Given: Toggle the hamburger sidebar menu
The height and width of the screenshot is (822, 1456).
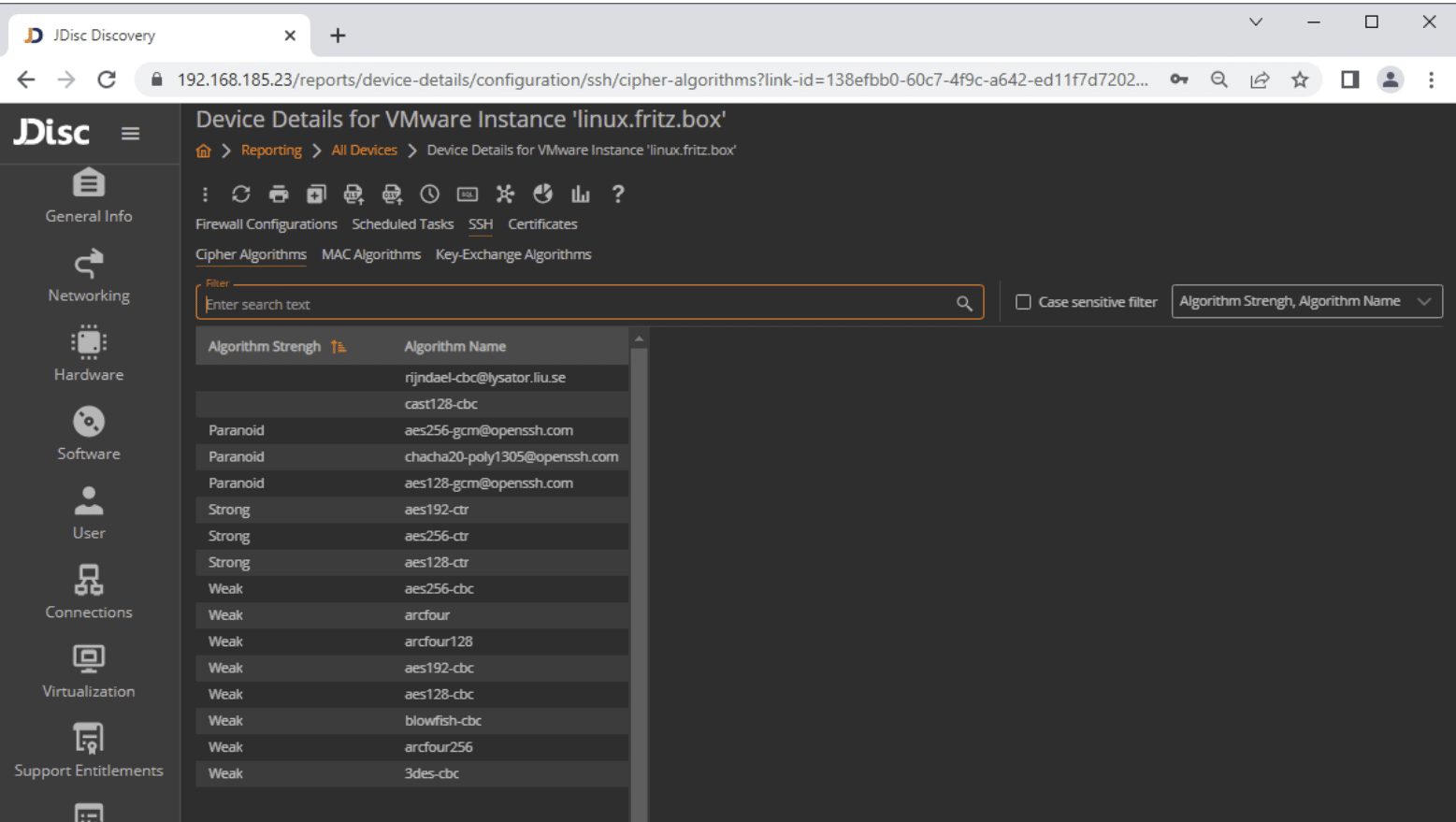Looking at the screenshot, I should point(130,134).
